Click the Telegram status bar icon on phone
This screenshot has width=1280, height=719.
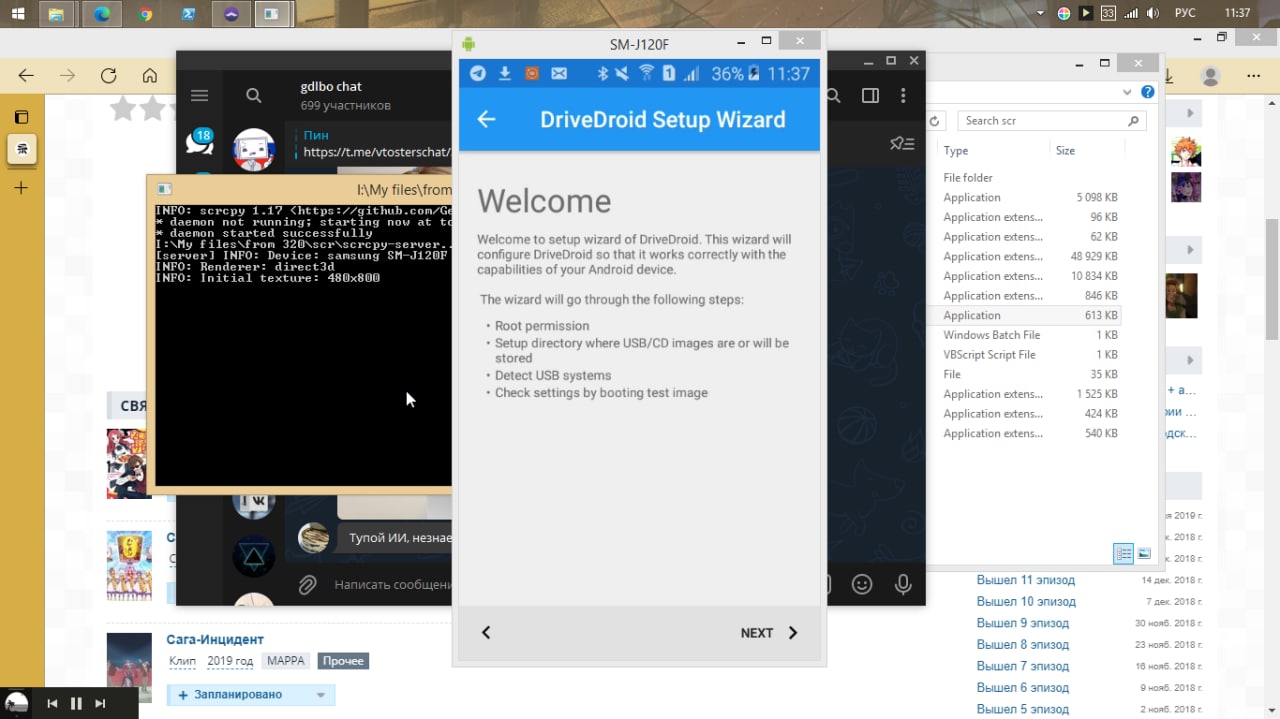tap(478, 74)
